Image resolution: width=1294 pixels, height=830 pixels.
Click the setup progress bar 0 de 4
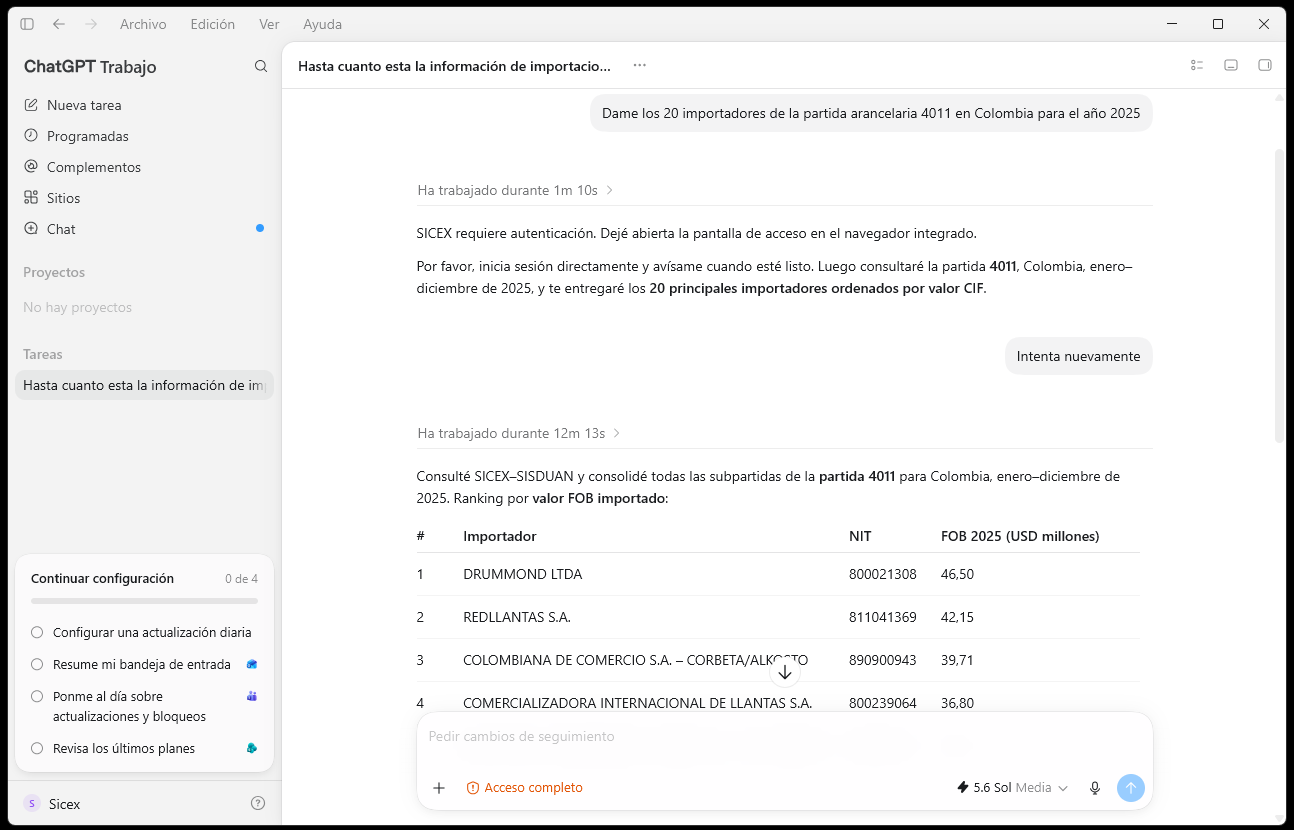click(x=144, y=601)
